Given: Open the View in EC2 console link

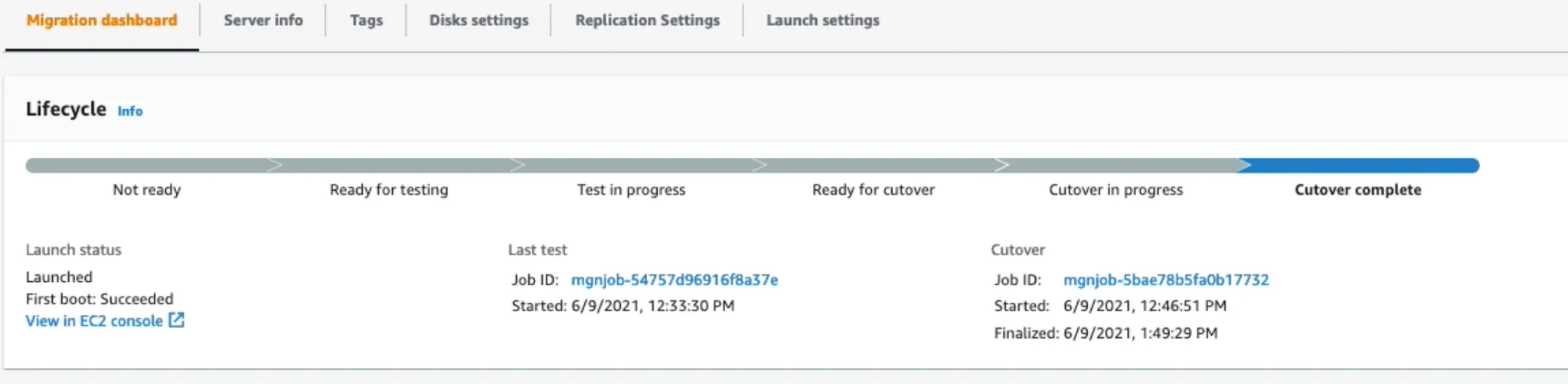Looking at the screenshot, I should point(94,320).
